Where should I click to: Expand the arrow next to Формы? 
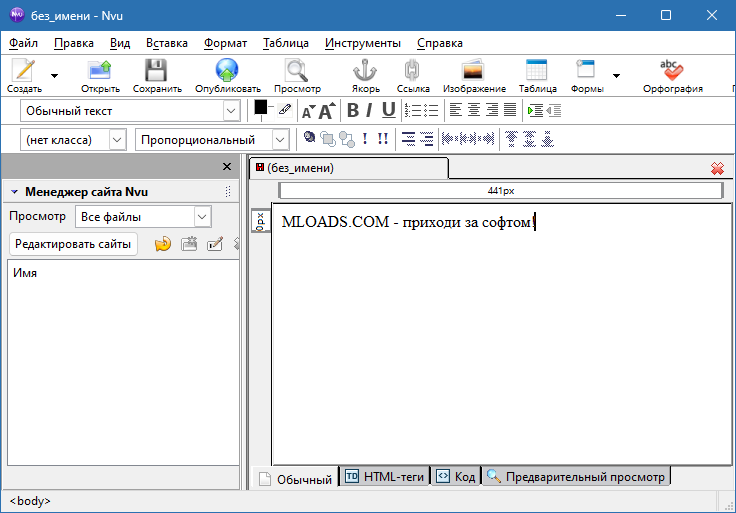click(x=616, y=76)
